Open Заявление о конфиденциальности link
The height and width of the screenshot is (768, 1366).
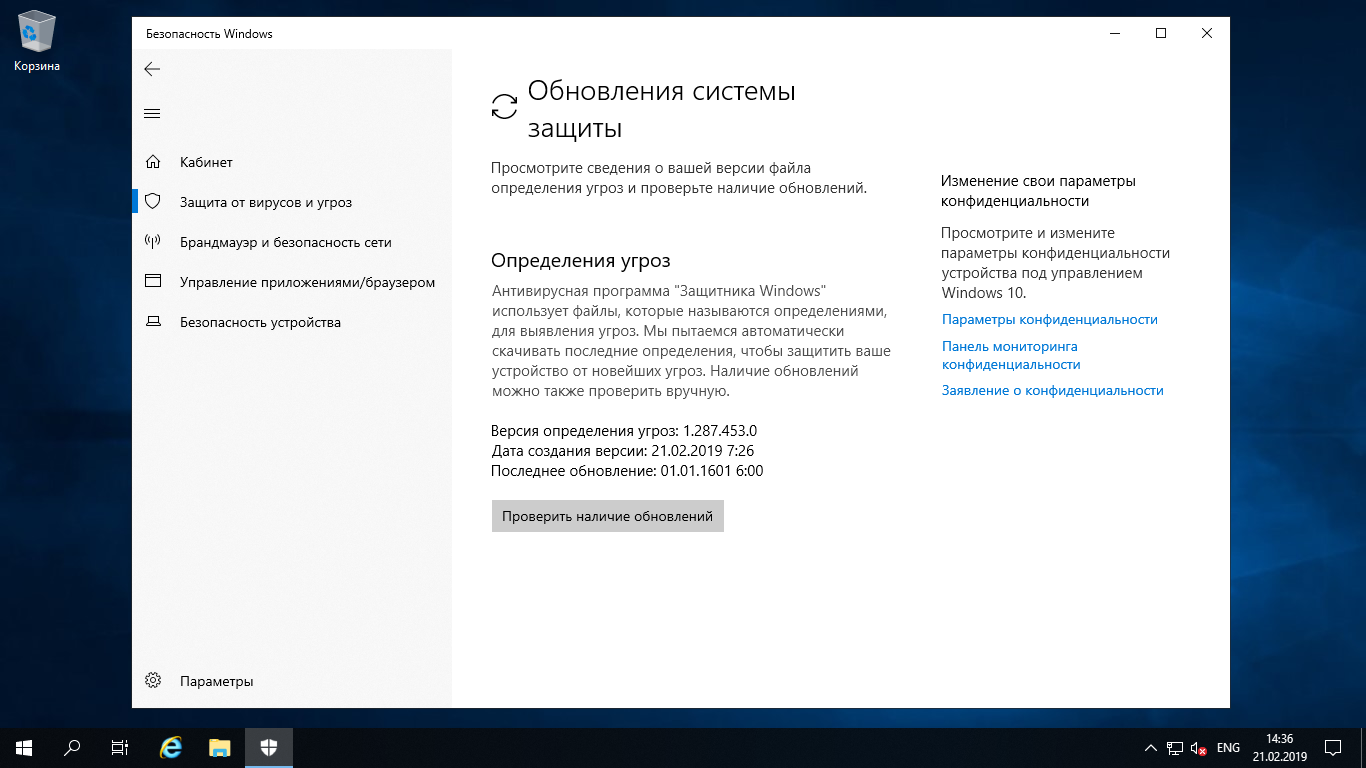point(1052,391)
